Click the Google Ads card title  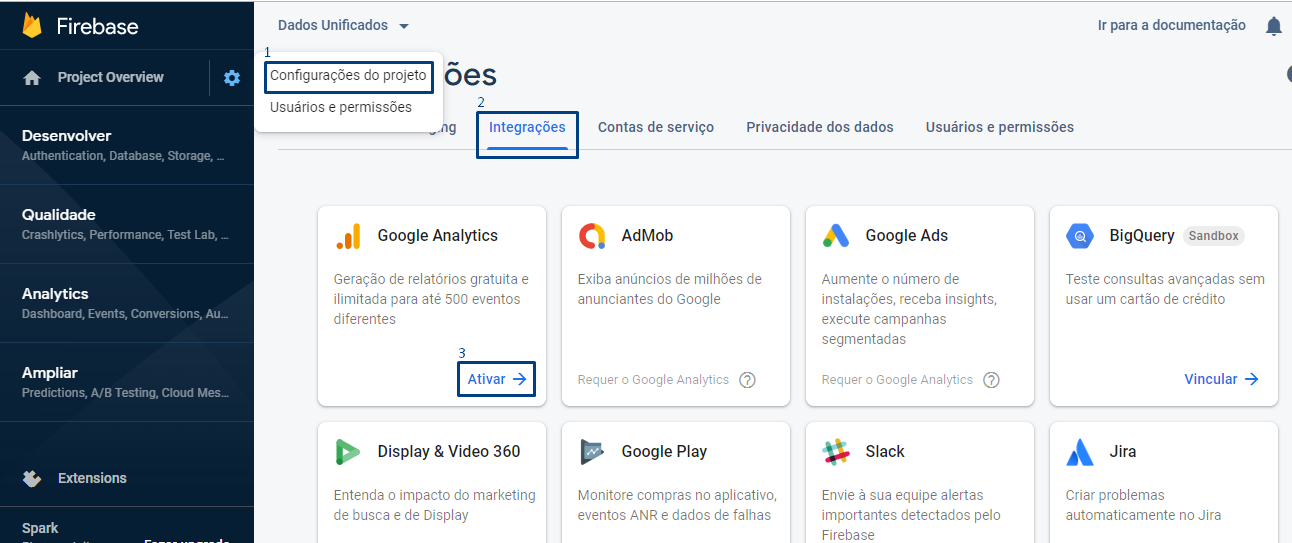(x=907, y=236)
